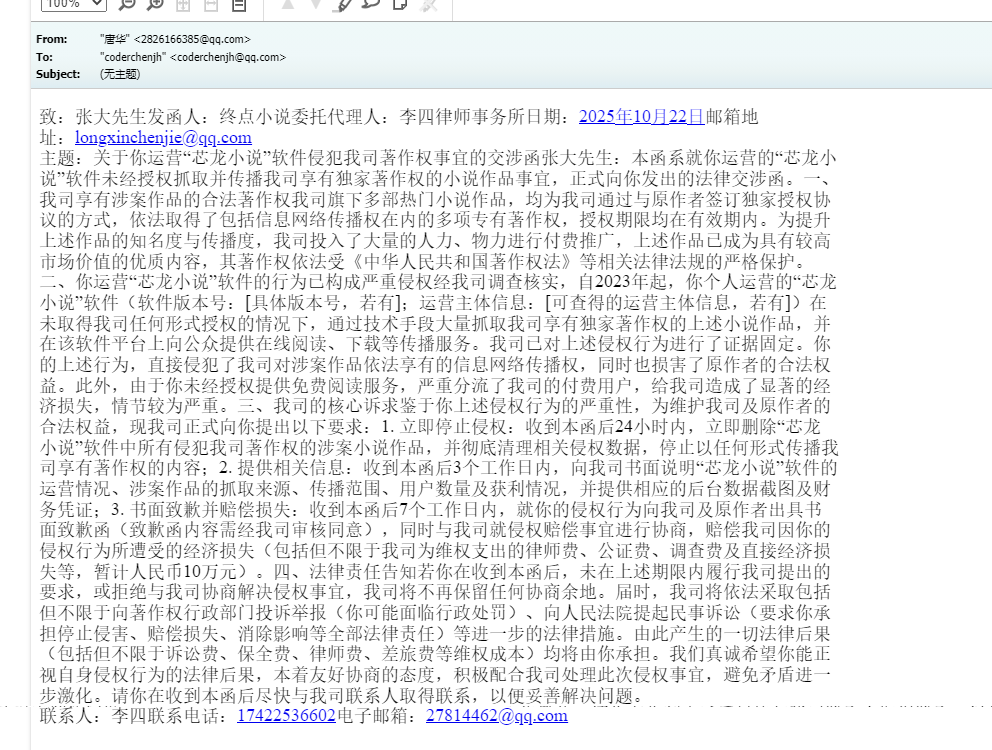Click sender address 2826166385@qq.com

pos(192,39)
